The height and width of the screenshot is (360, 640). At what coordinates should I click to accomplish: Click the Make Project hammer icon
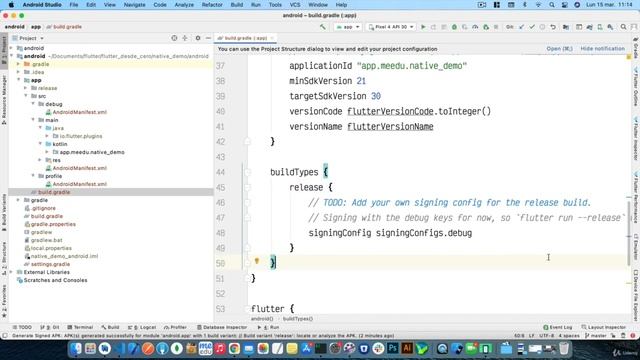coord(323,27)
